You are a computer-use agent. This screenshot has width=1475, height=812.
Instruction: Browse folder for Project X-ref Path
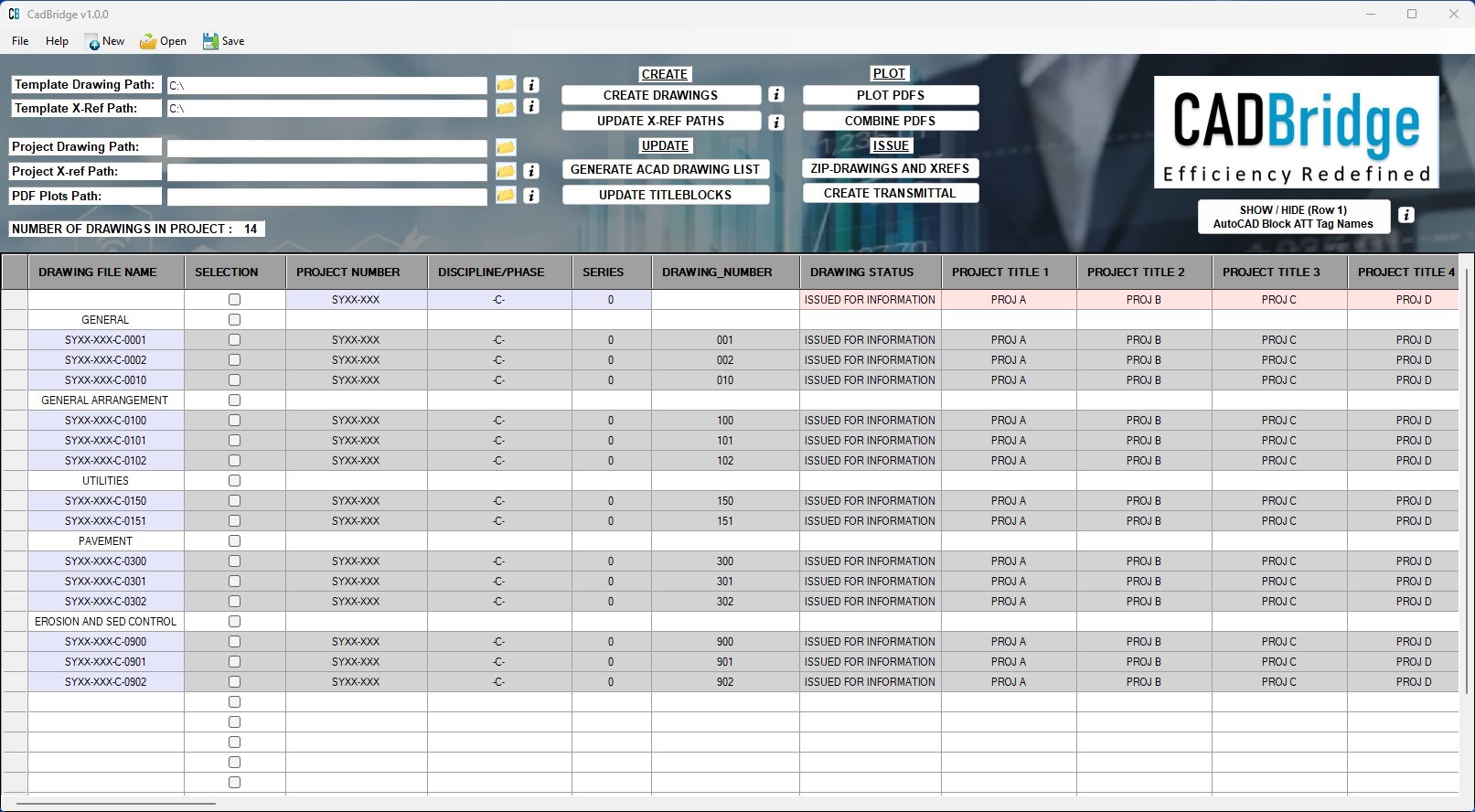pyautogui.click(x=506, y=171)
